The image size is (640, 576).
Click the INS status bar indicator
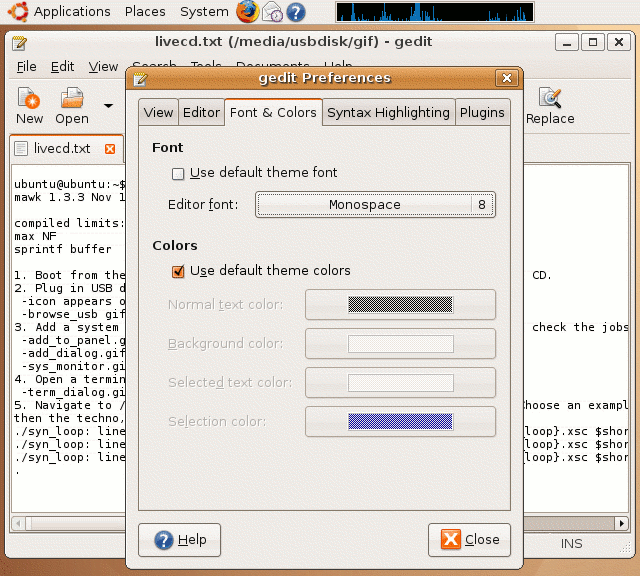pos(571,544)
